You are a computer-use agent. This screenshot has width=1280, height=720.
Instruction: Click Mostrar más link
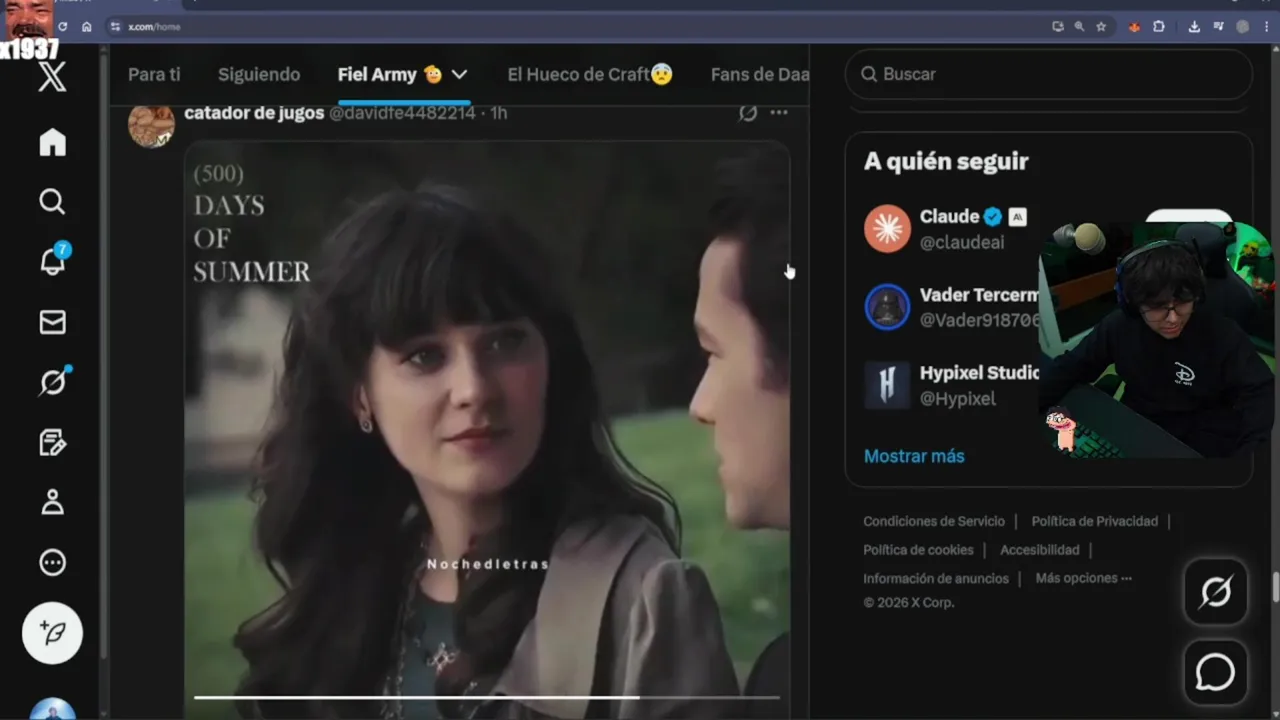(914, 456)
